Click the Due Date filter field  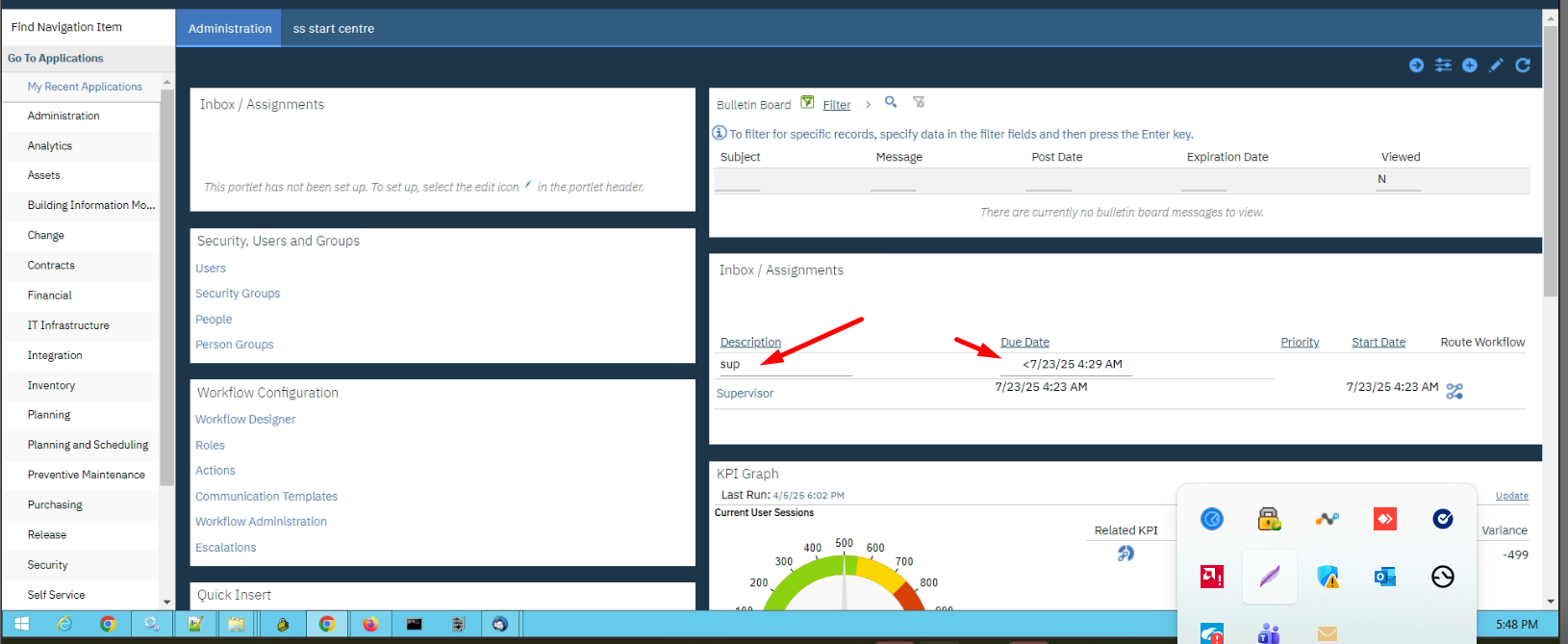[x=1066, y=365]
